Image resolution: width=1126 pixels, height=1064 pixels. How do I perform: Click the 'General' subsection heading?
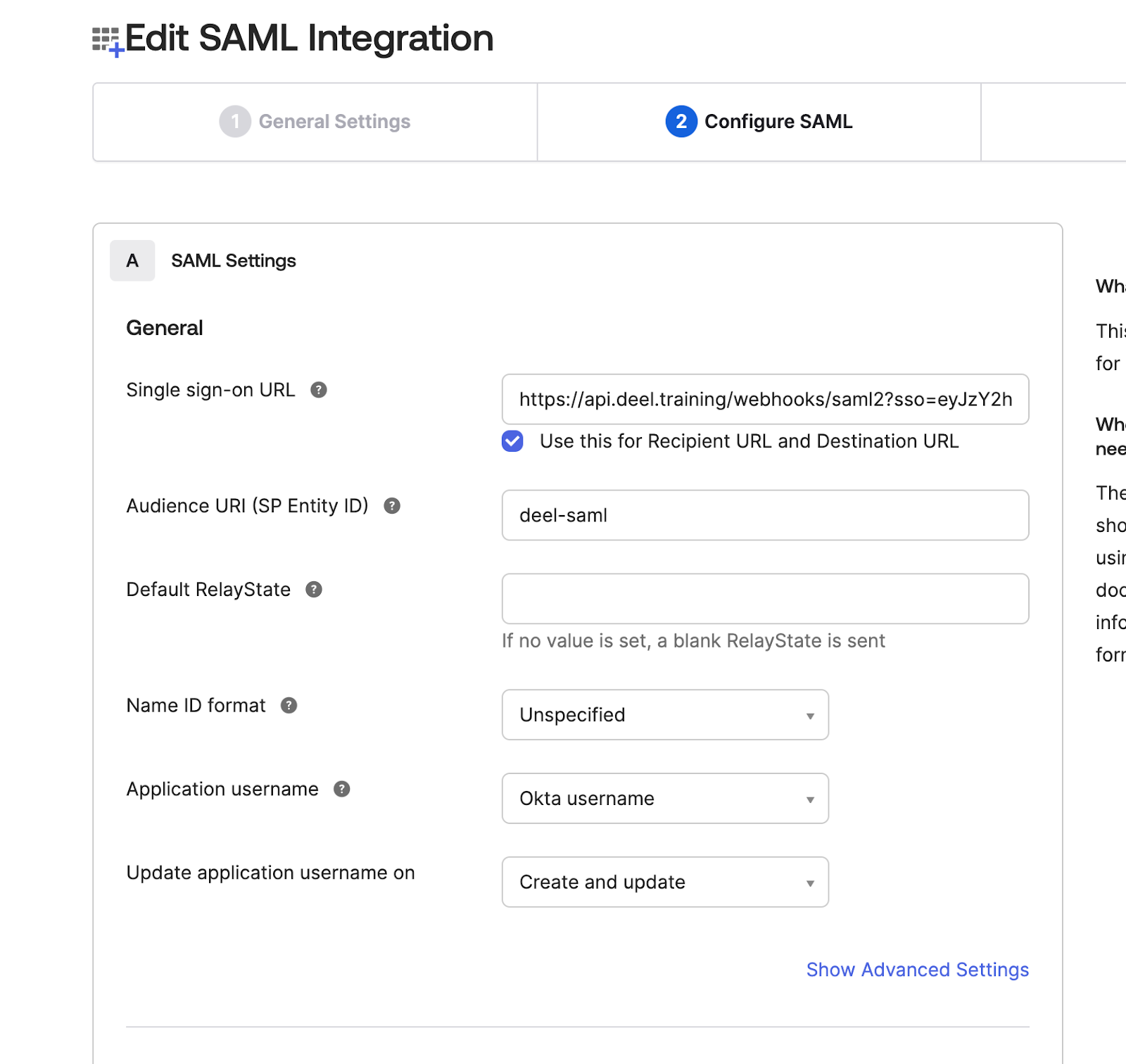click(165, 328)
